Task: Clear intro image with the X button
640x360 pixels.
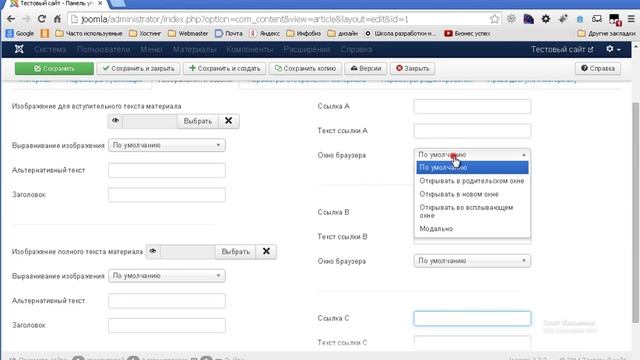Action: (x=229, y=121)
